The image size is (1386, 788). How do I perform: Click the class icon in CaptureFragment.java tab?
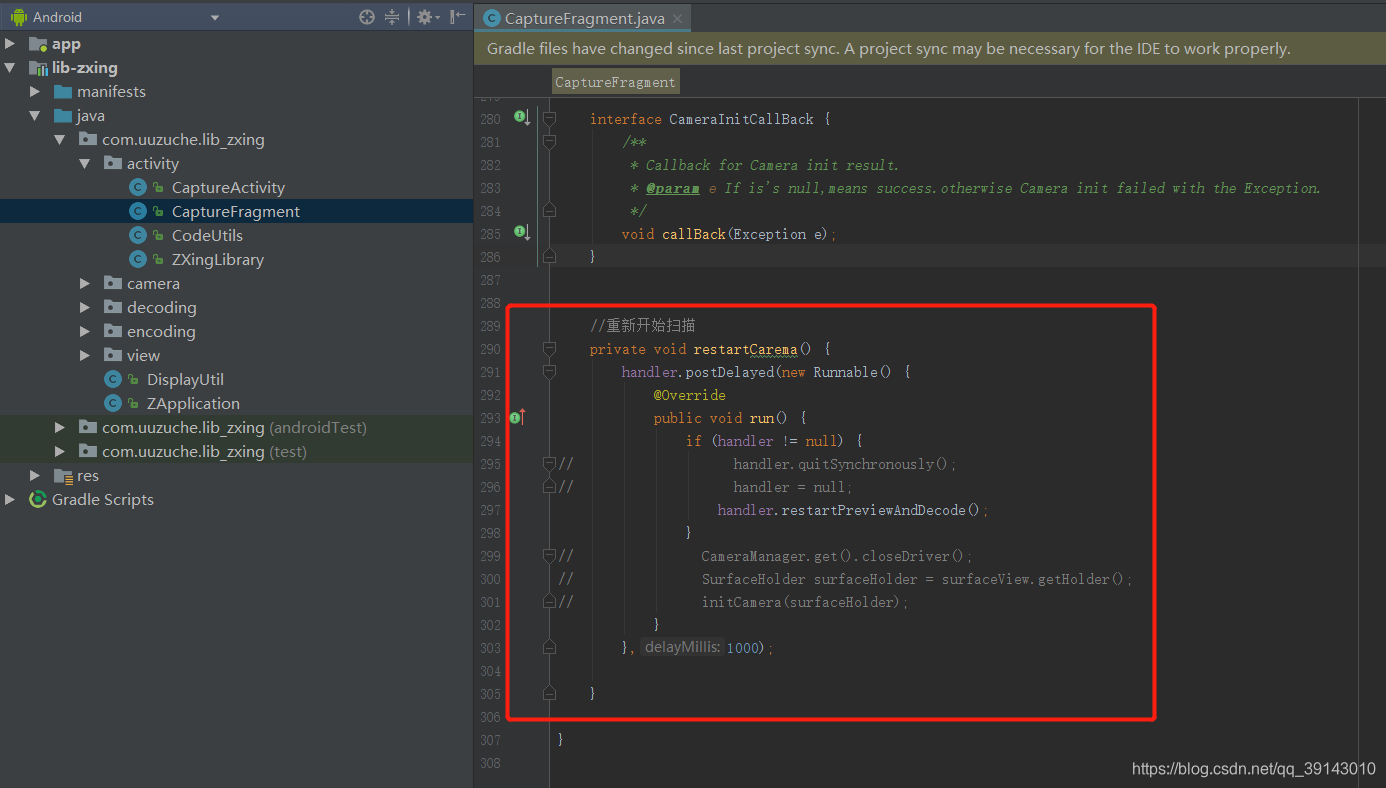click(491, 18)
